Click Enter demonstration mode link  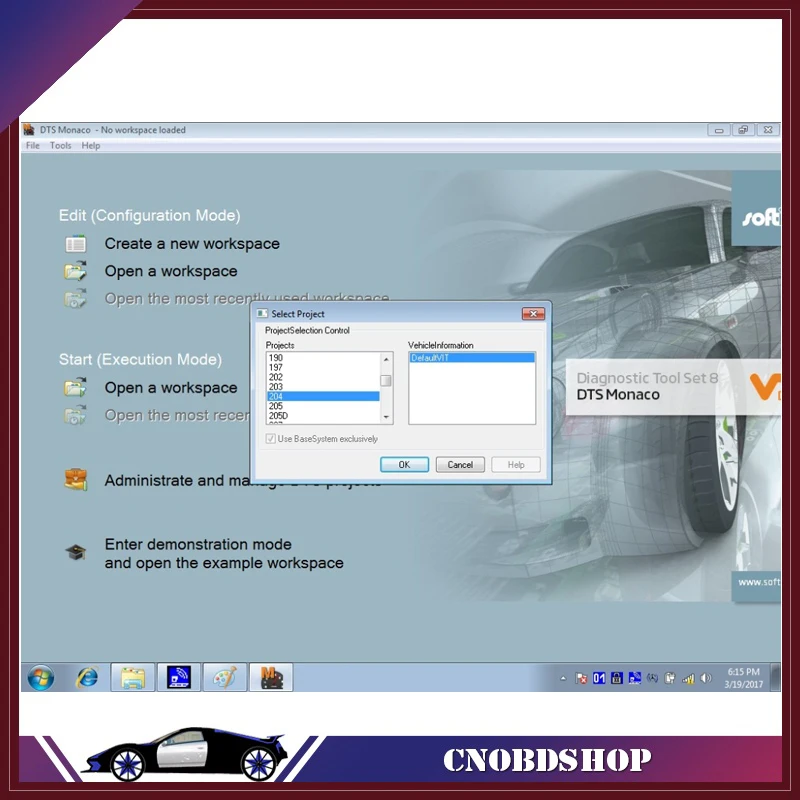tap(224, 554)
